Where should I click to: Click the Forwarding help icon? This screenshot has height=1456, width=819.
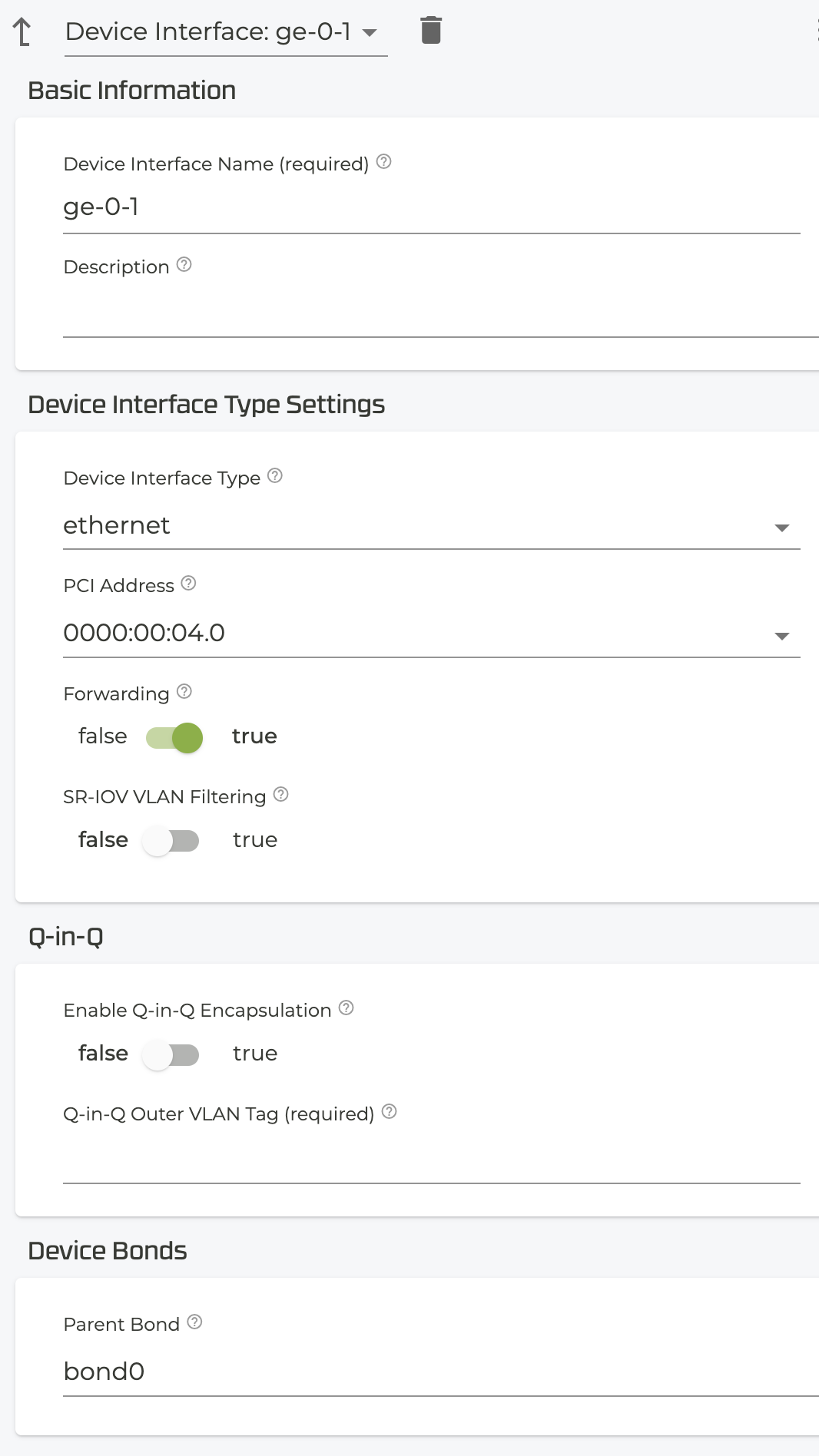pos(184,692)
